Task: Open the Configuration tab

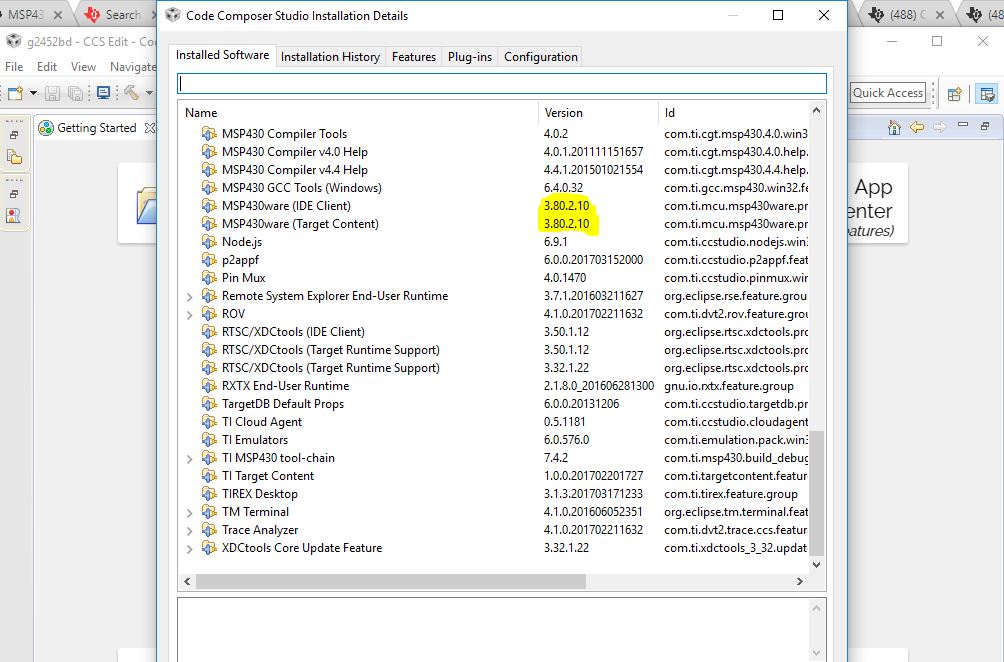Action: pos(541,57)
